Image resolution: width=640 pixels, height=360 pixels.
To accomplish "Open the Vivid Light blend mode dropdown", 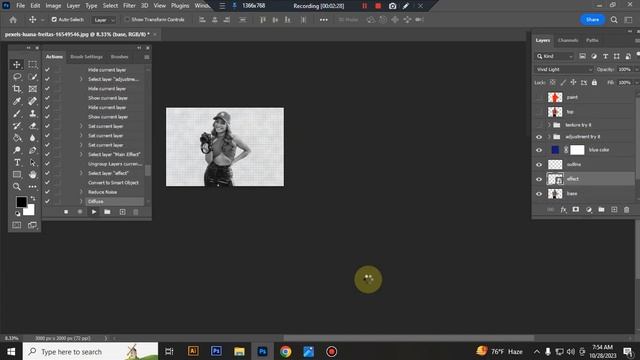I will click(x=564, y=69).
